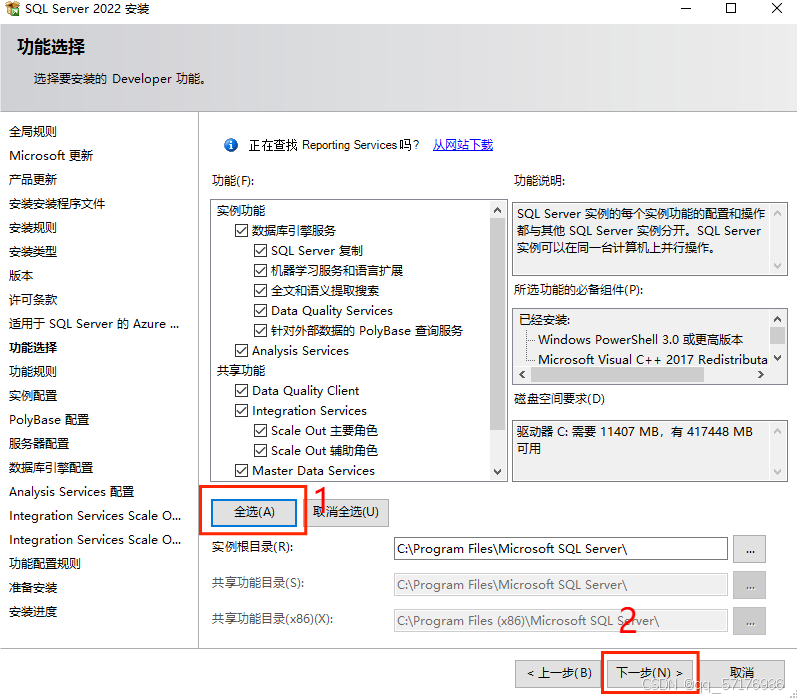Click 功能规则 step in sidebar
The width and height of the screenshot is (797, 698).
click(x=33, y=372)
